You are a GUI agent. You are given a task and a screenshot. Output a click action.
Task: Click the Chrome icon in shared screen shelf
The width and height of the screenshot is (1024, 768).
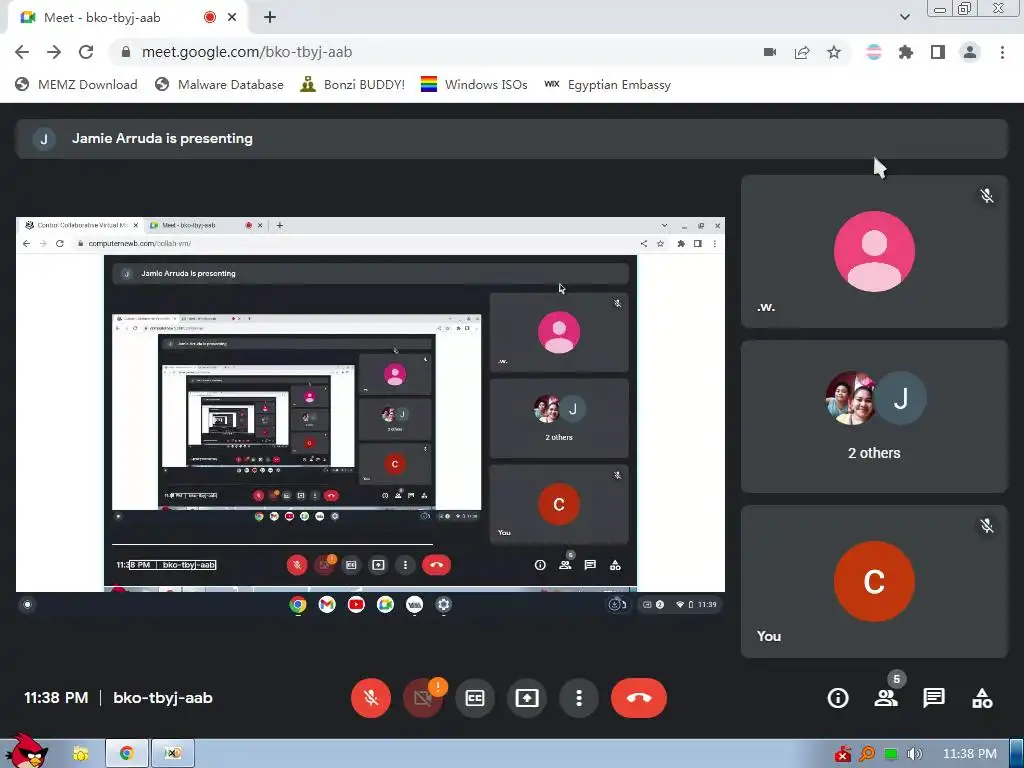click(x=298, y=605)
